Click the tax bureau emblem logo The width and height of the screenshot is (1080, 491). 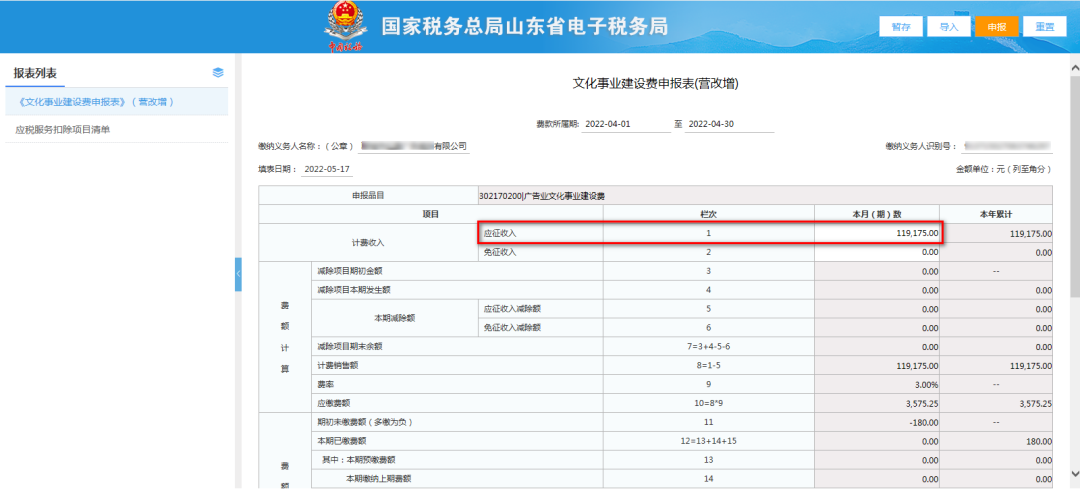tap(346, 26)
